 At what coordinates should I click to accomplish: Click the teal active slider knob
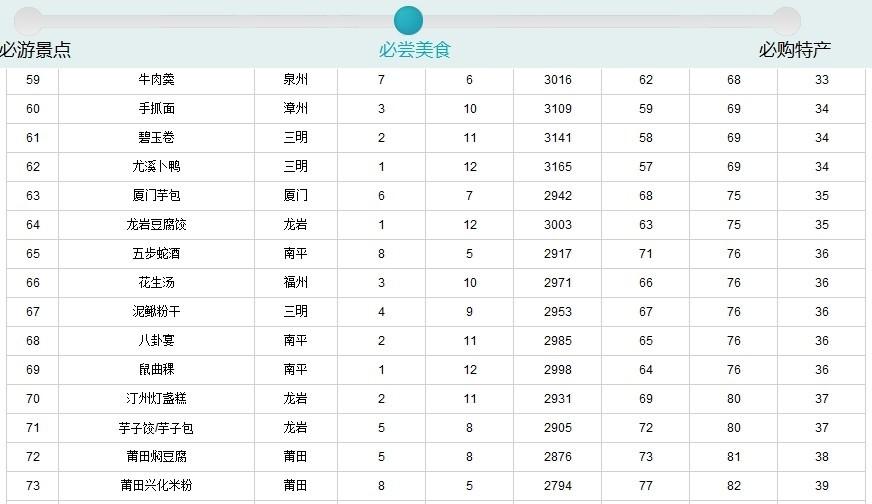pos(408,20)
